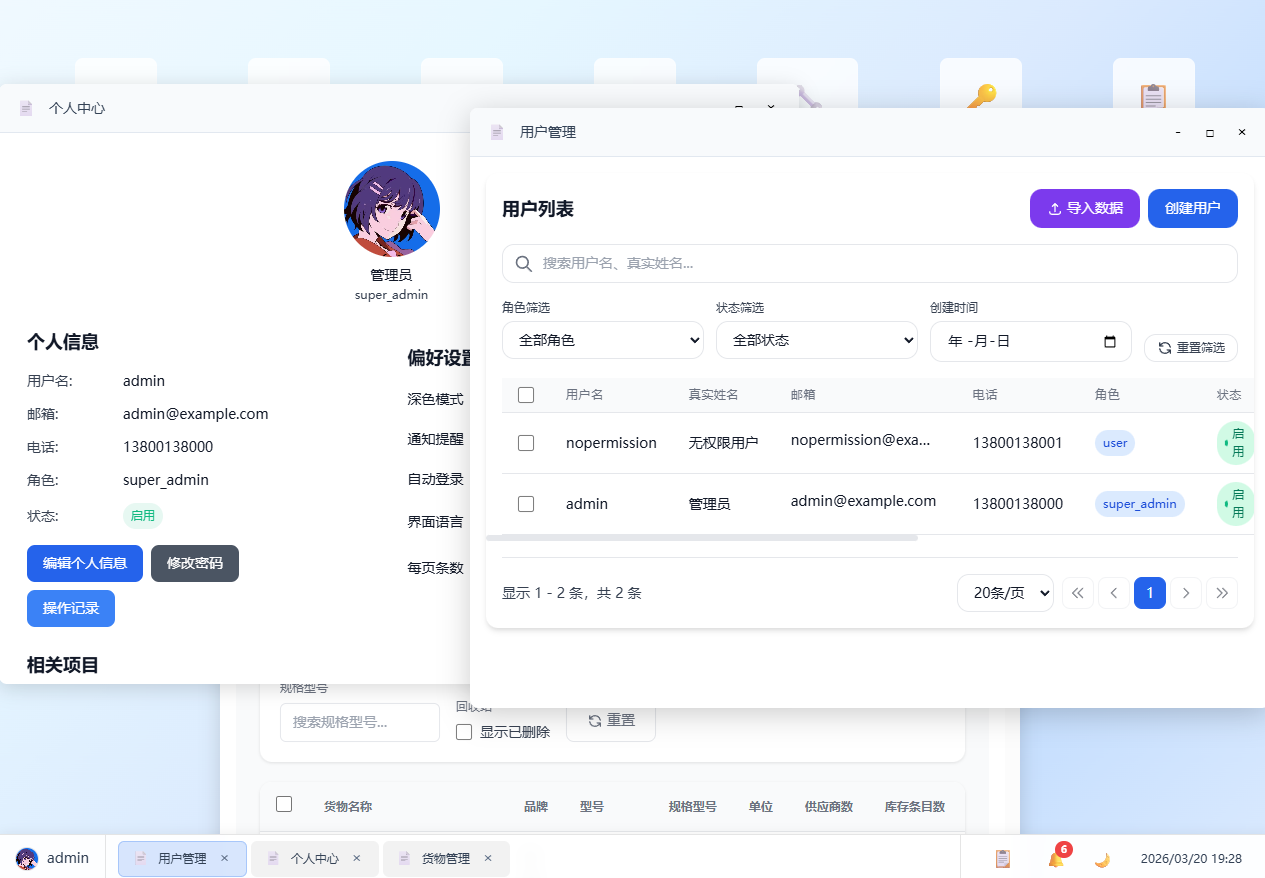
Task: Click the notification bell icon in taskbar
Action: [1055, 859]
